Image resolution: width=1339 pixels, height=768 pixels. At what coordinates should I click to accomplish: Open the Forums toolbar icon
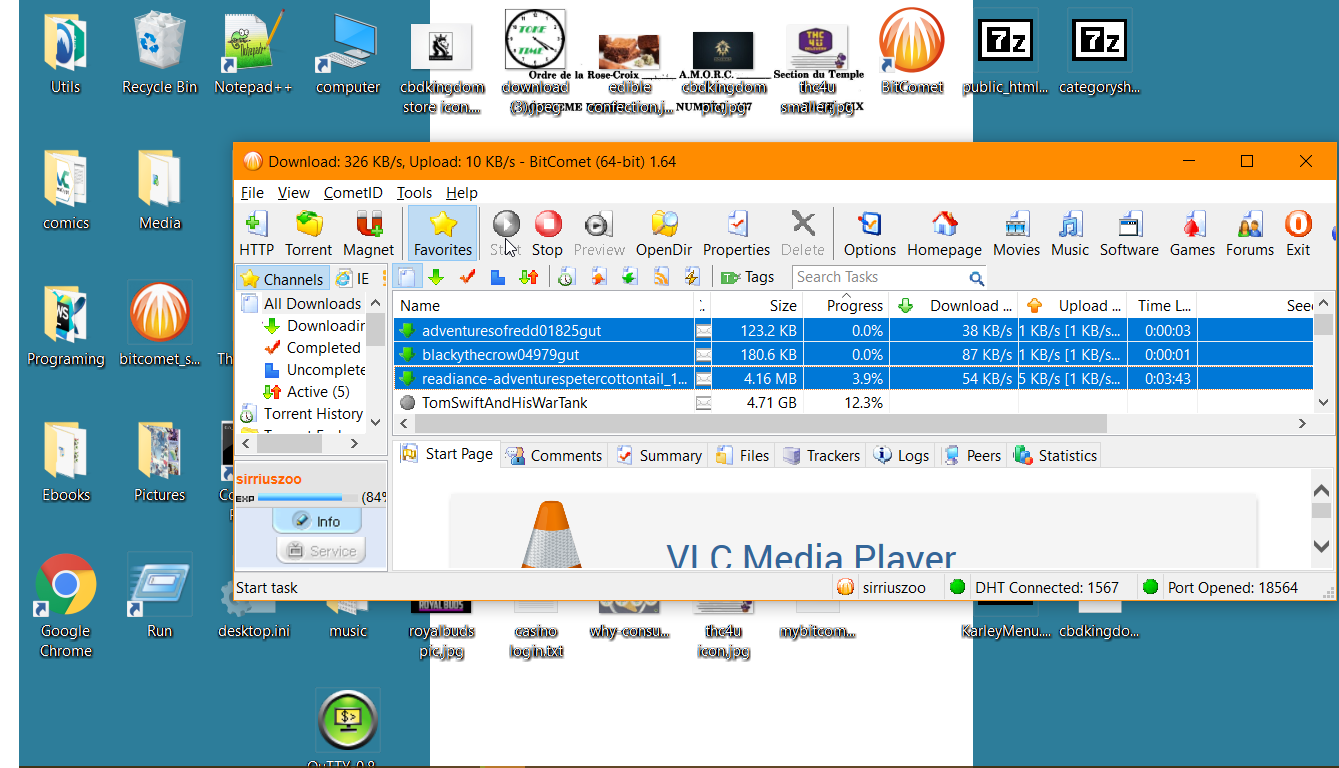click(1250, 233)
